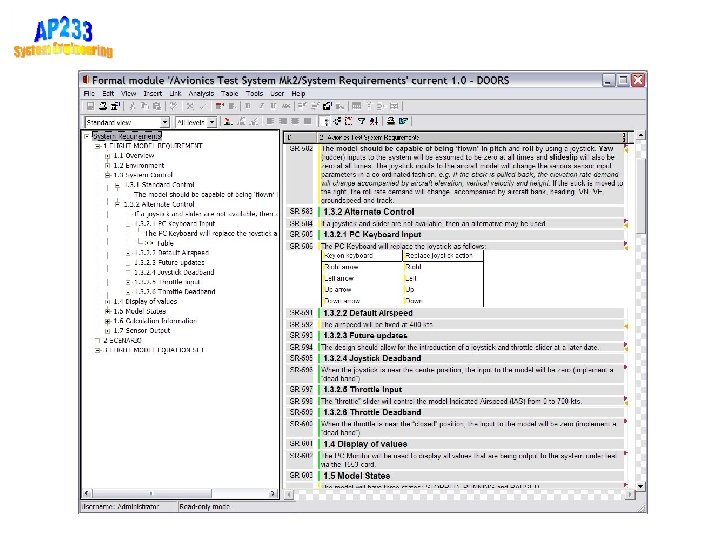Viewport: 720px width, 540px height.
Task: Click the spell check icon
Action: click(x=173, y=106)
